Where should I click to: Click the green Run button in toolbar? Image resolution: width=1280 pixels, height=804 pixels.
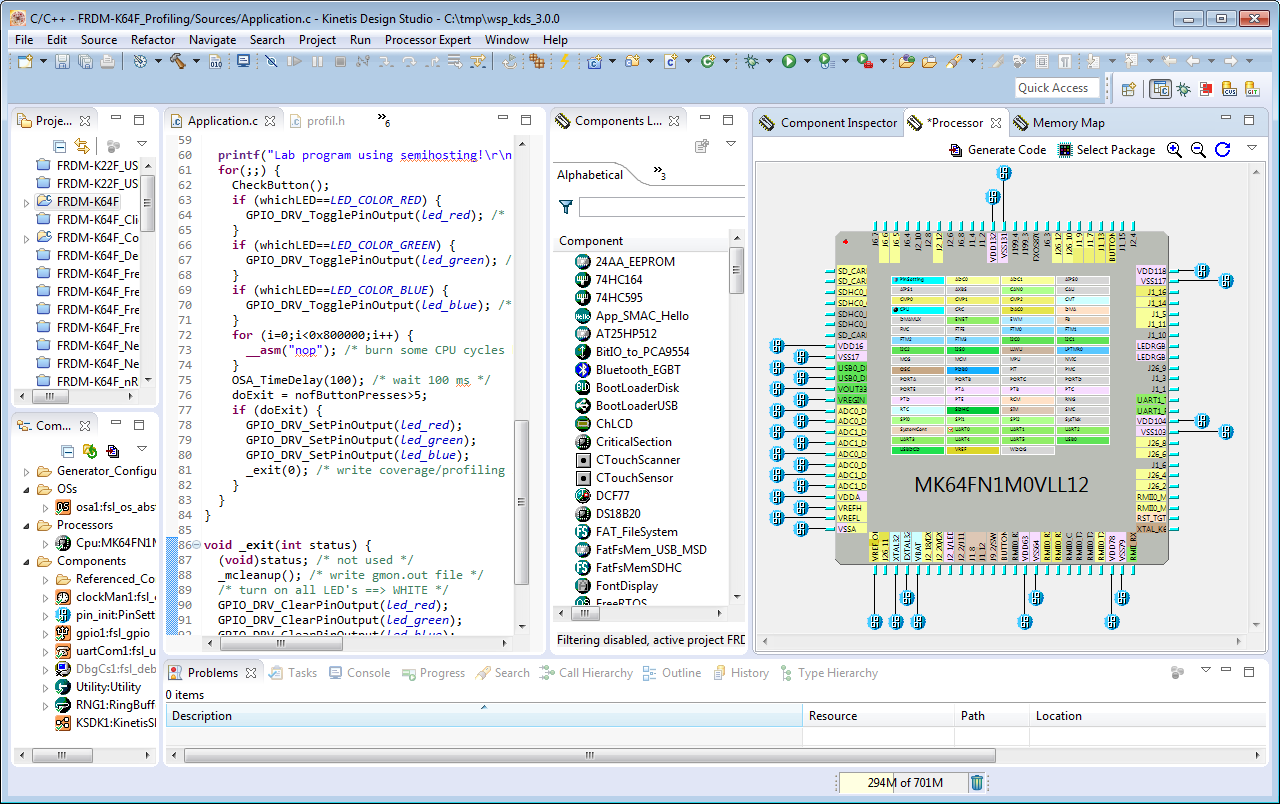pyautogui.click(x=789, y=62)
